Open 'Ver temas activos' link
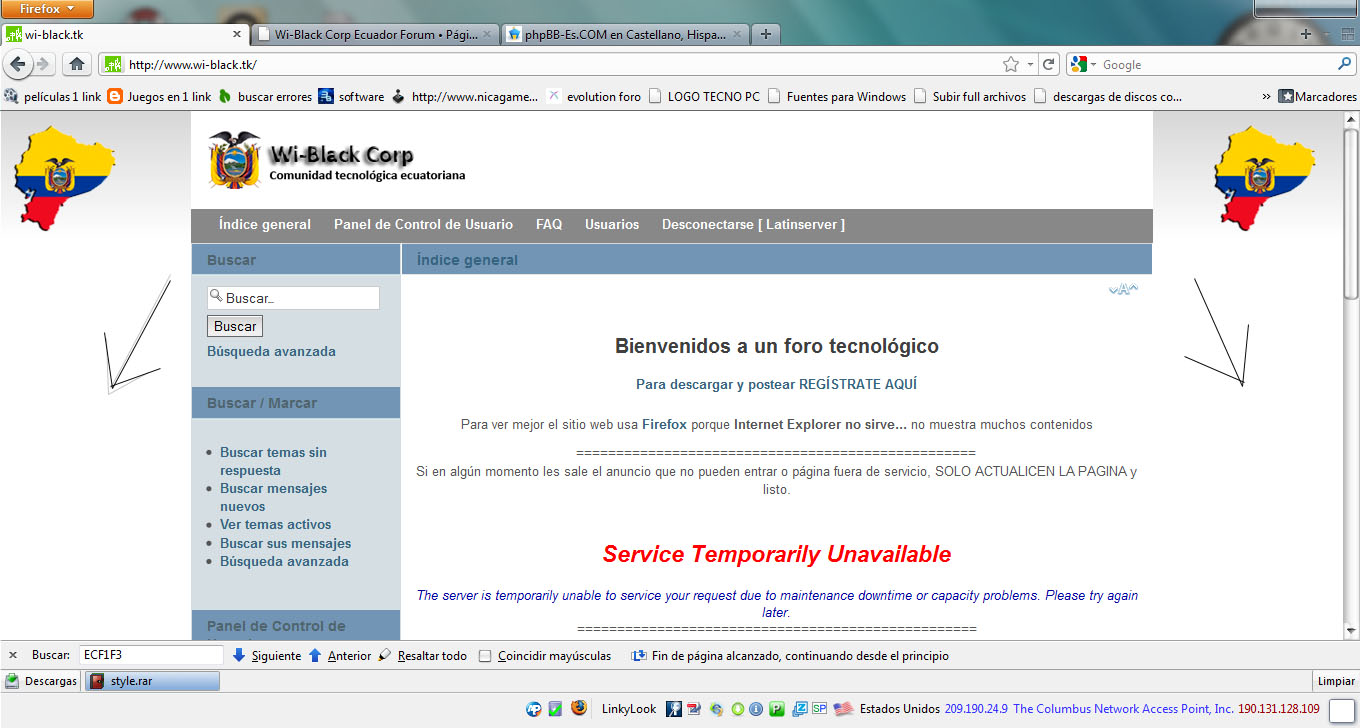1360x728 pixels. tap(275, 524)
